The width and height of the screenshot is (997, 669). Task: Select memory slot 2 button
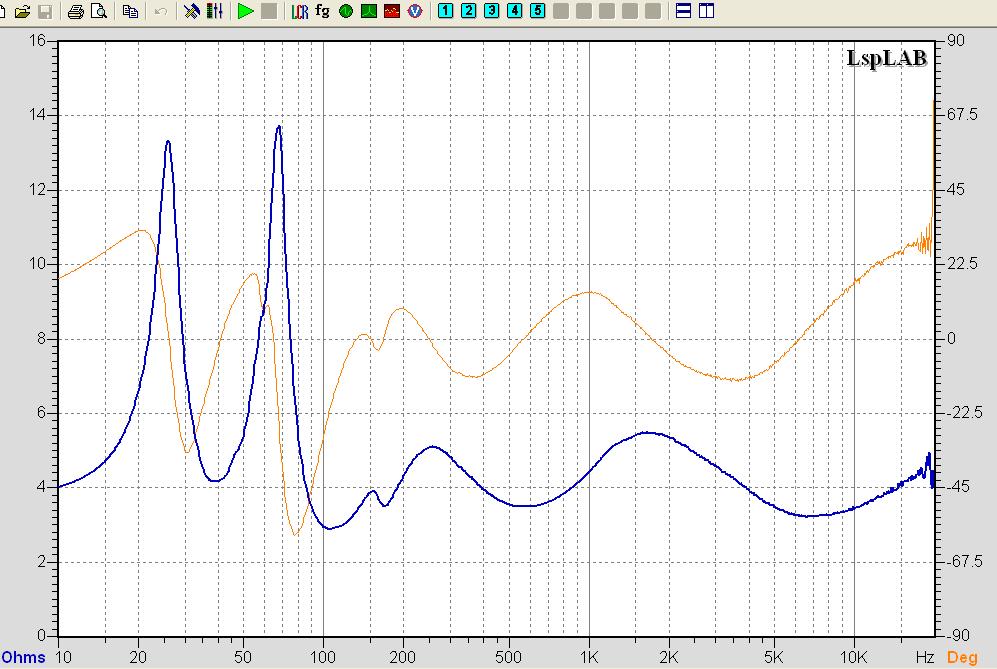point(469,11)
